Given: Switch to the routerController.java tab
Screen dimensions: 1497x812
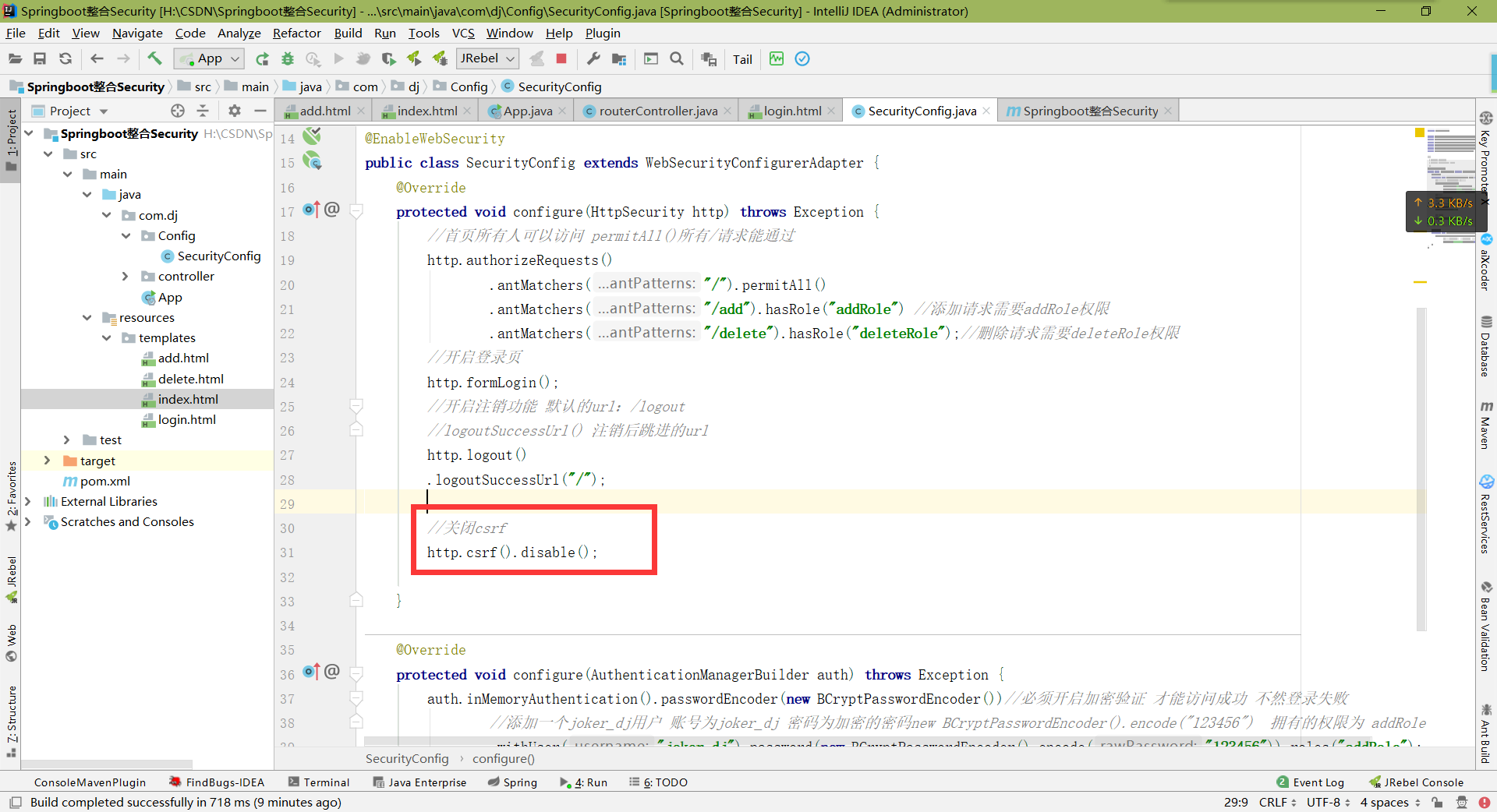Looking at the screenshot, I should [658, 111].
